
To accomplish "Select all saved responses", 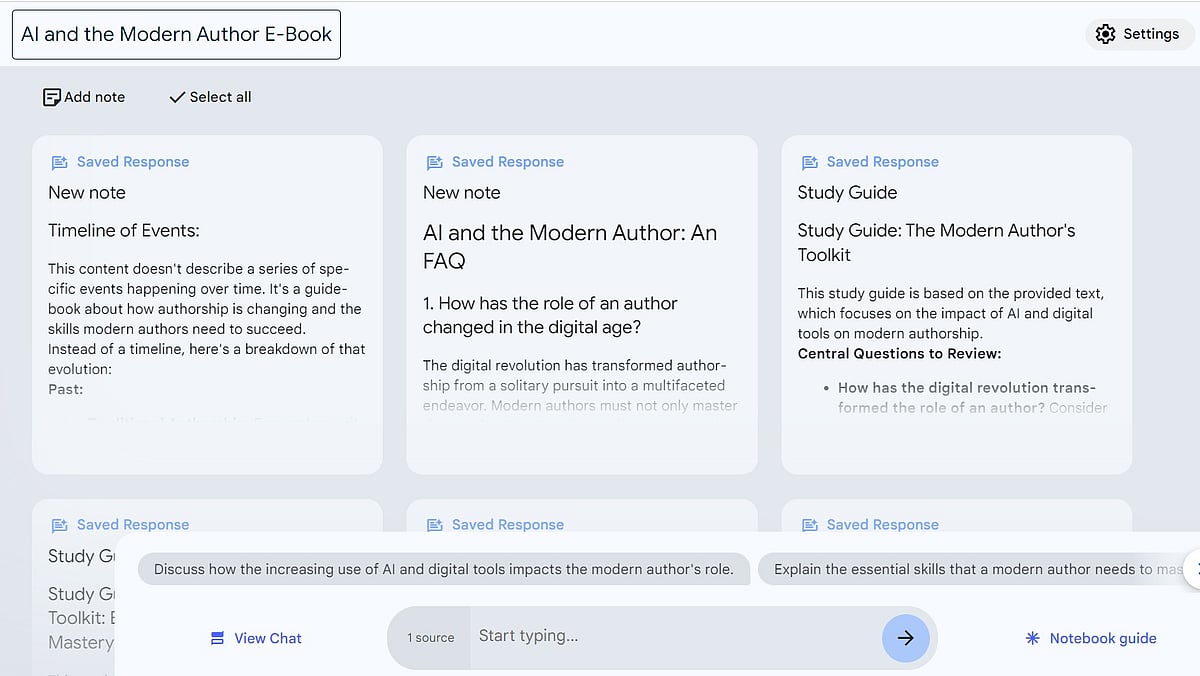I will tap(209, 97).
